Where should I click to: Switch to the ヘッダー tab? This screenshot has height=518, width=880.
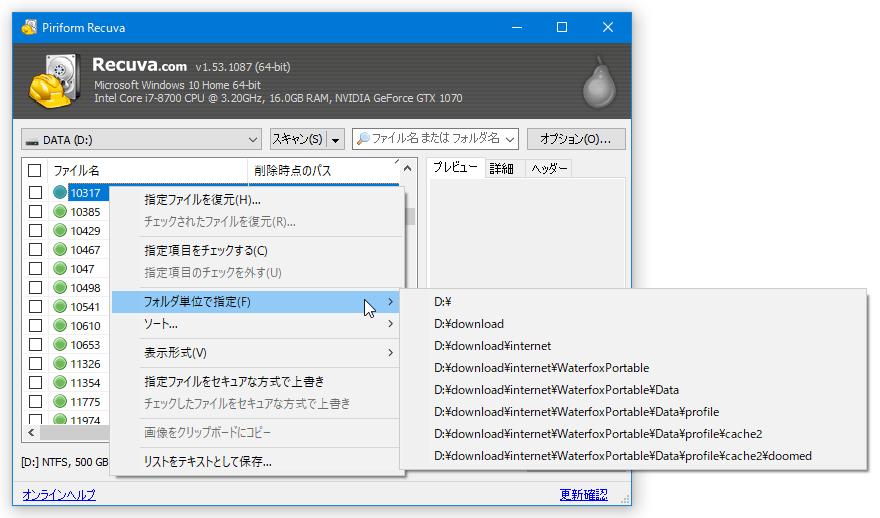tap(549, 168)
